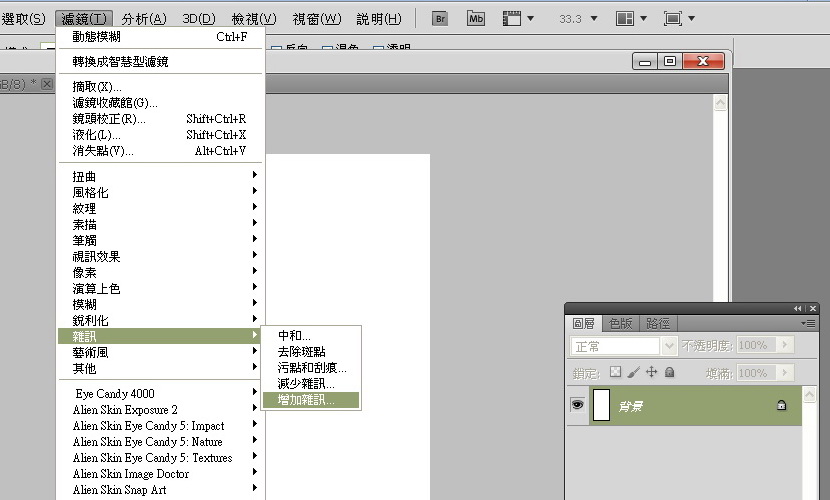Open 消失點(V)... filter

159,151
